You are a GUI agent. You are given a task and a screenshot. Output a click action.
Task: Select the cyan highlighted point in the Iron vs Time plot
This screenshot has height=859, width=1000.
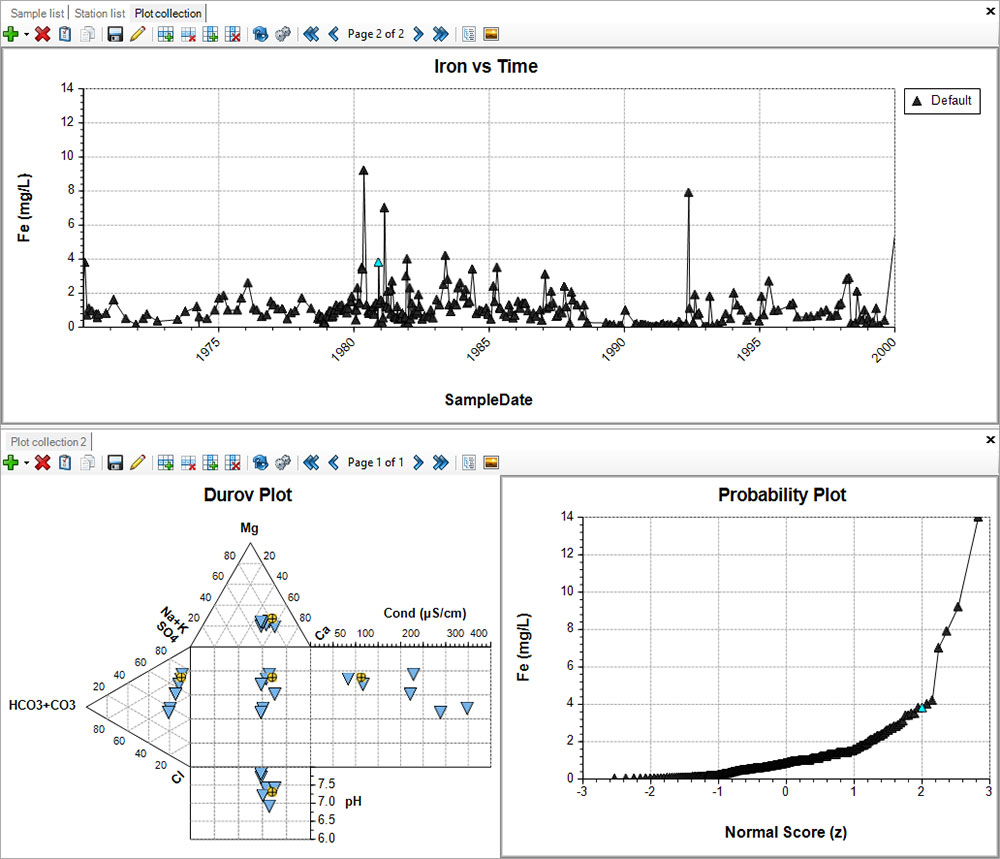point(378,262)
